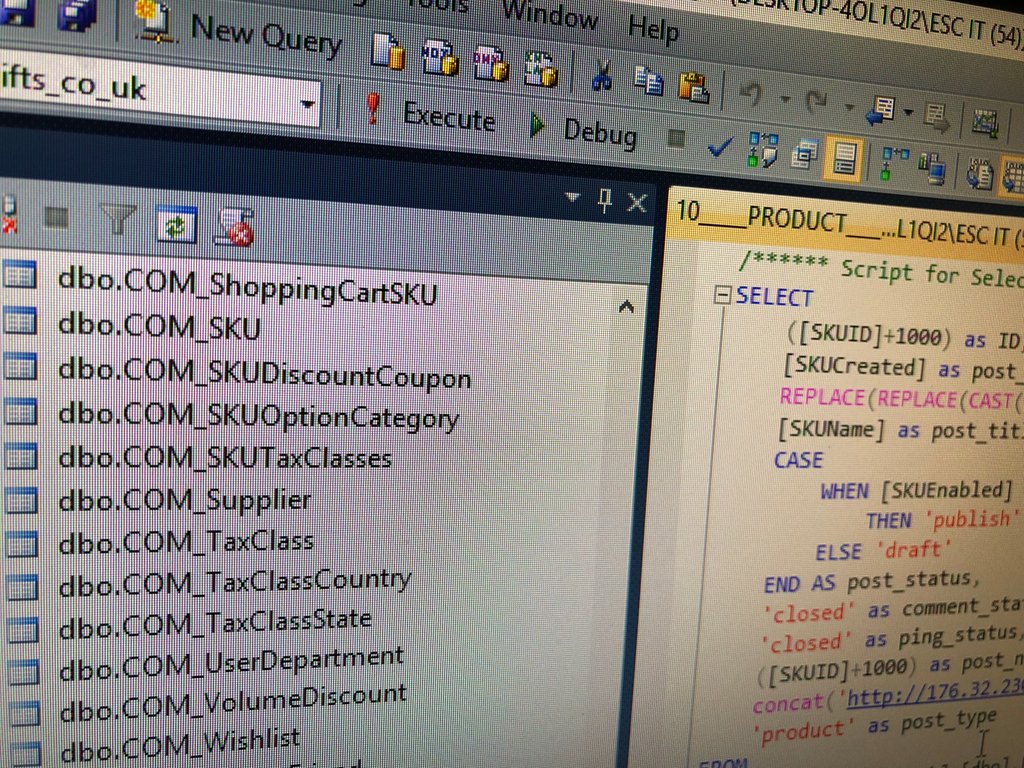Click the table icon beside dbo.COM_Supplier
The height and width of the screenshot is (768, 1024).
click(x=22, y=502)
